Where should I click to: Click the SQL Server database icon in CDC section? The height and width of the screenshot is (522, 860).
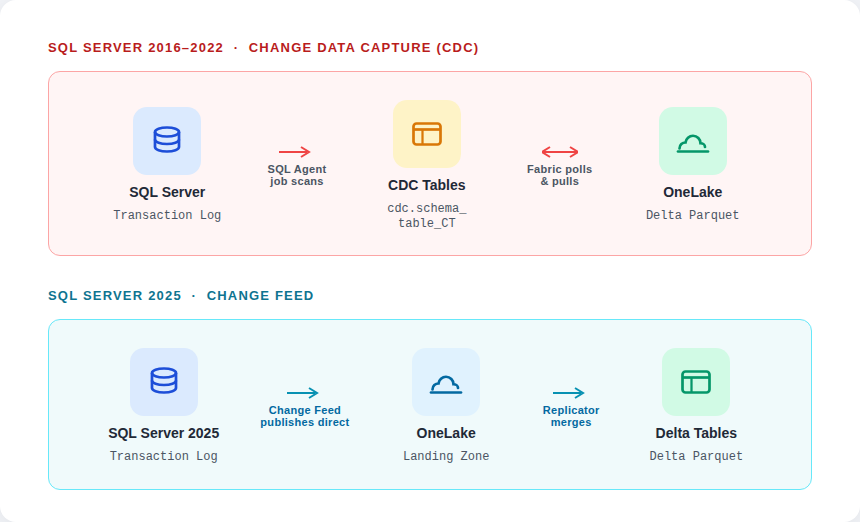click(x=167, y=140)
